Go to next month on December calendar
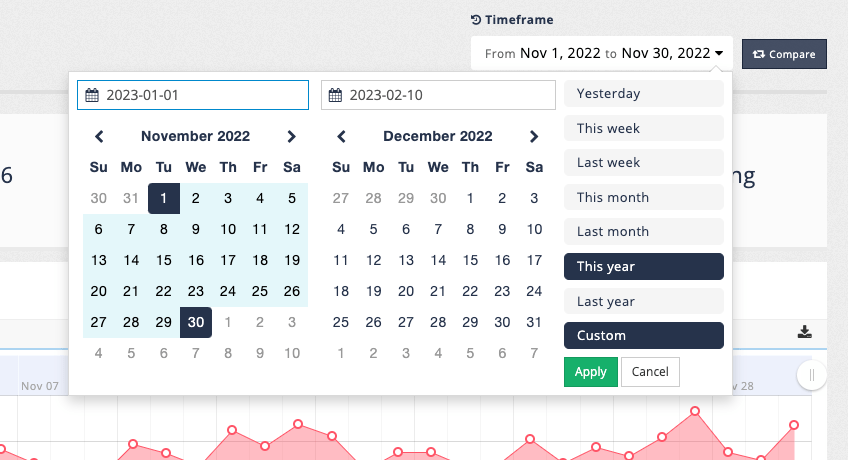Screen dimensions: 848x460 click(534, 136)
